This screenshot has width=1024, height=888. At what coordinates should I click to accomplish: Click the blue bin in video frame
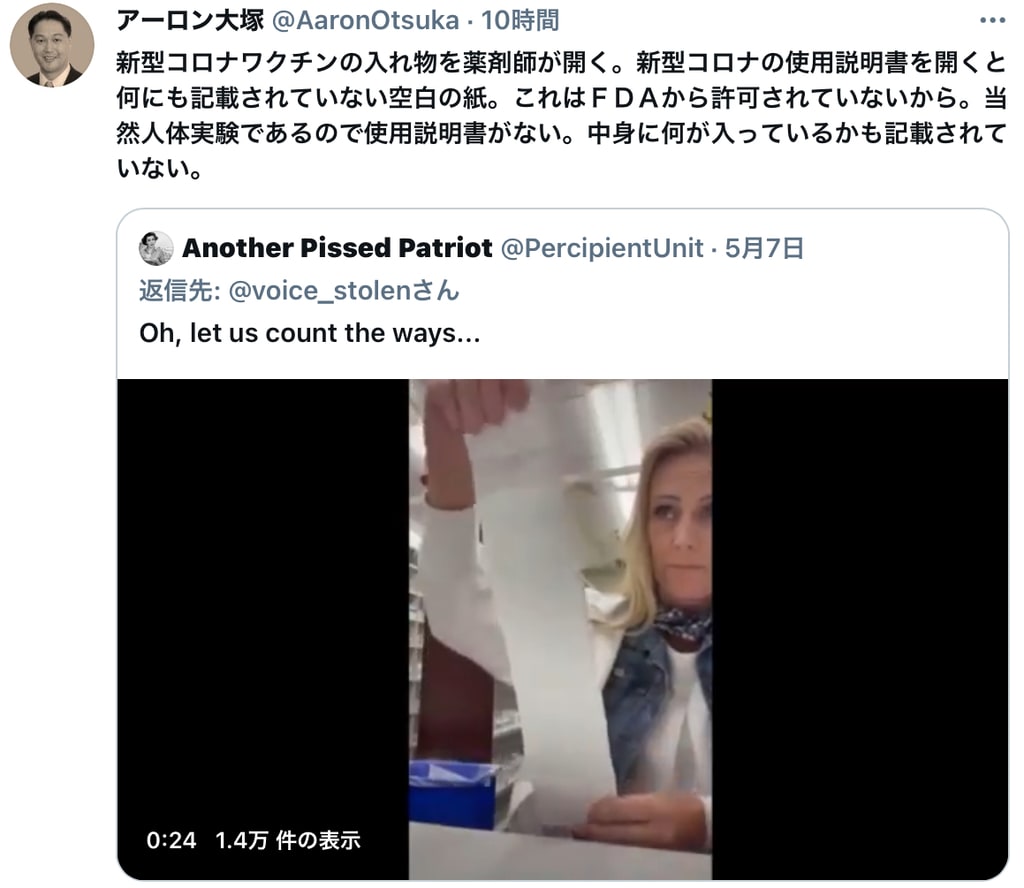(x=453, y=795)
